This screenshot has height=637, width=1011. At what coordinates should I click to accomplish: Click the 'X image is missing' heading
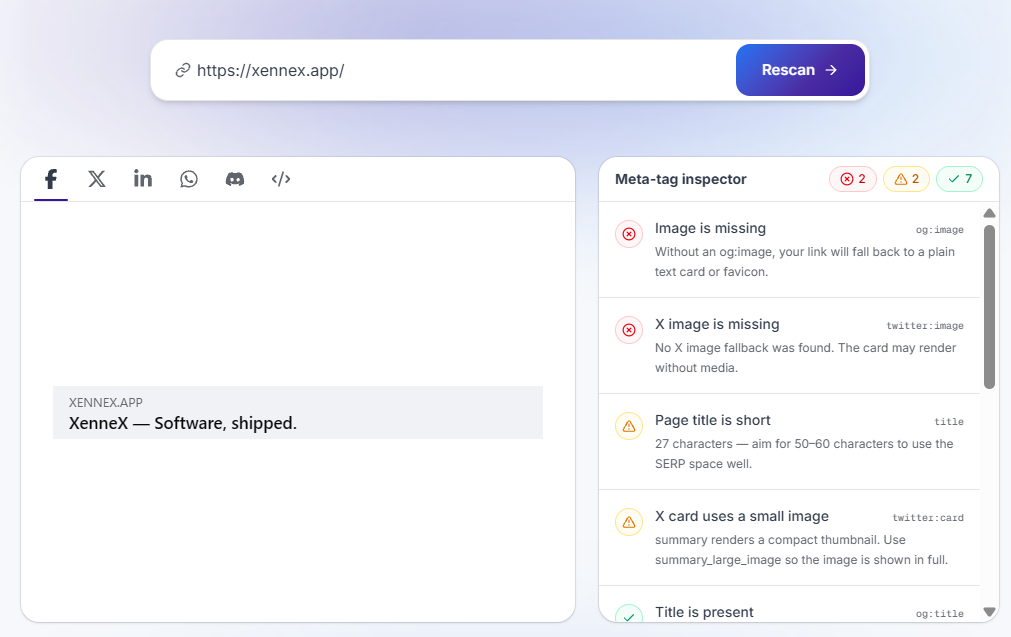click(x=717, y=324)
